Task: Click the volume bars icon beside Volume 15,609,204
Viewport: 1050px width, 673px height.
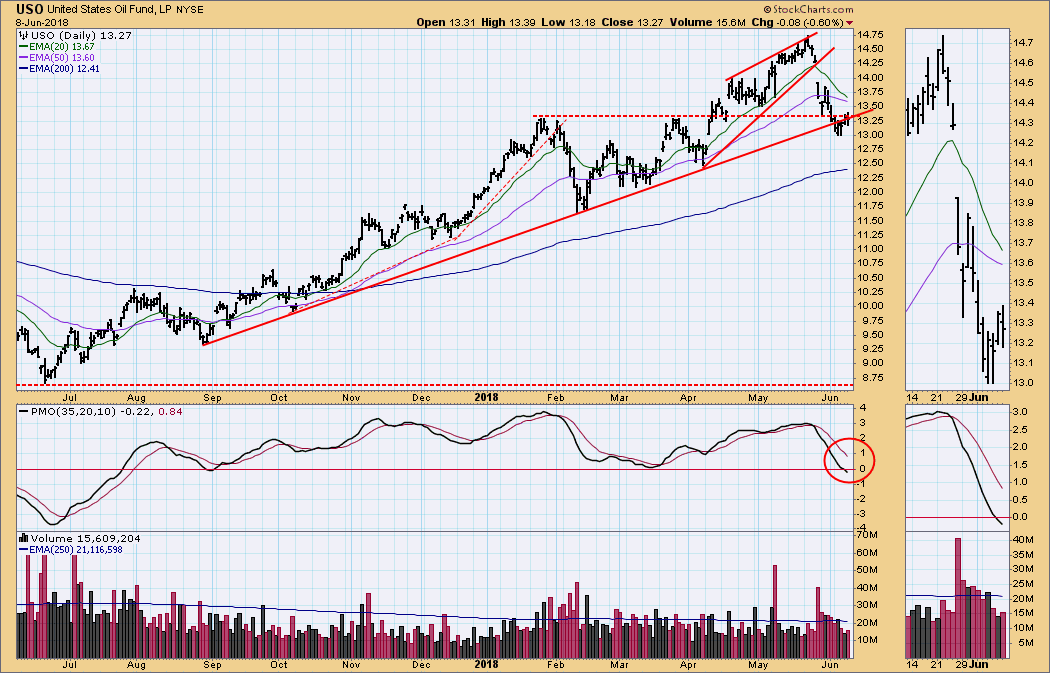Action: [23, 538]
